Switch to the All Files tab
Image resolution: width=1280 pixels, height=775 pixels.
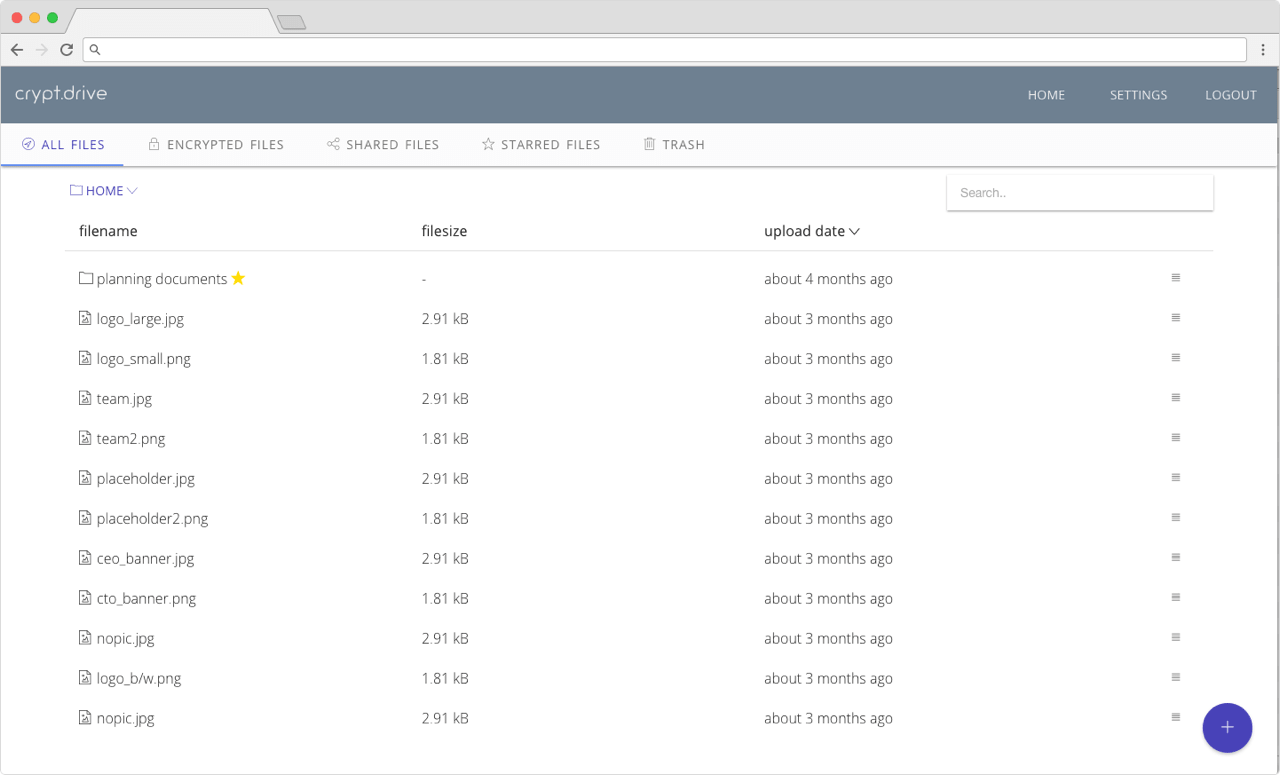click(x=63, y=145)
